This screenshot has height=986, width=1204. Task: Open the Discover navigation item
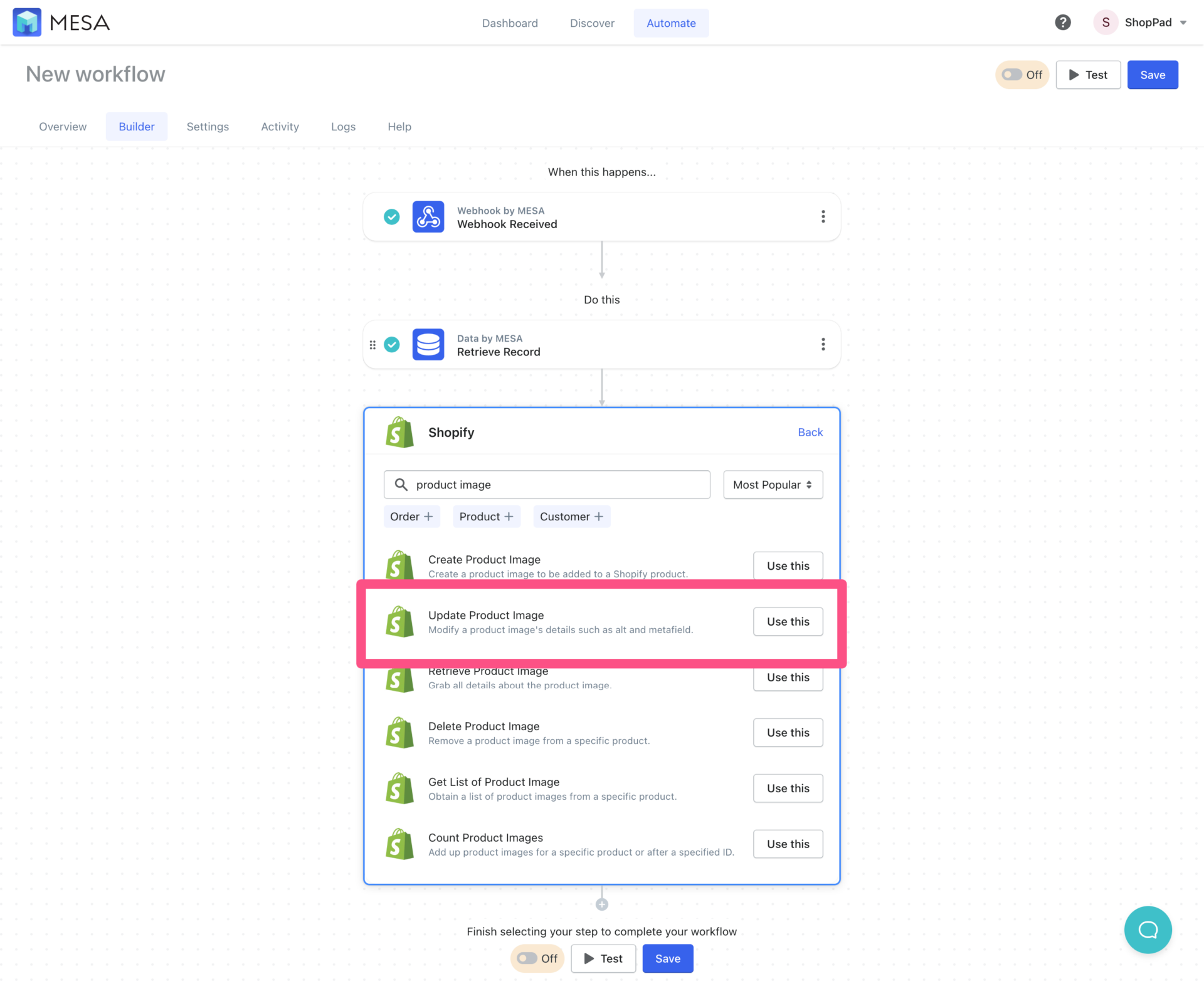[592, 23]
